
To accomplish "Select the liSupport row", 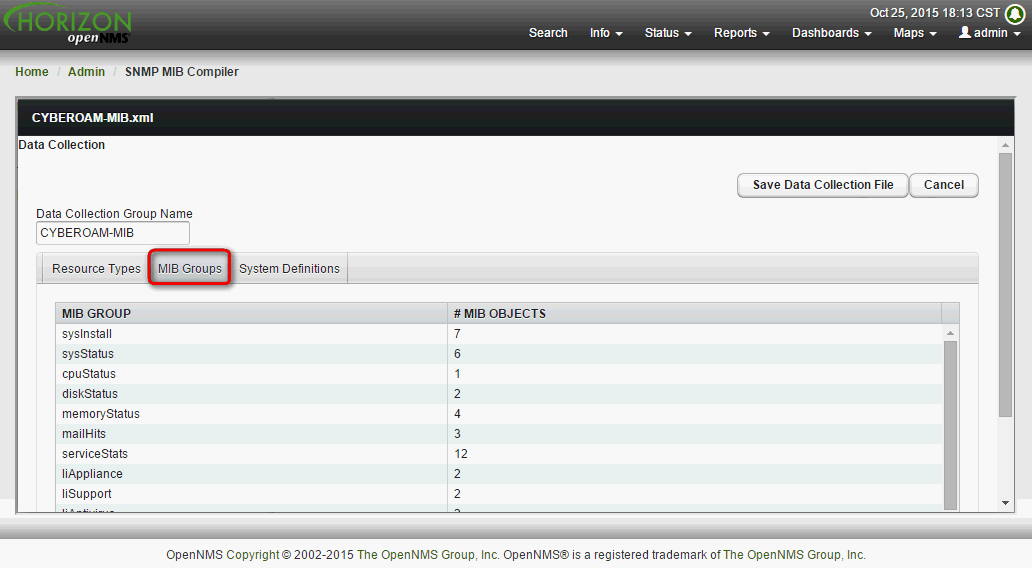I will (499, 494).
